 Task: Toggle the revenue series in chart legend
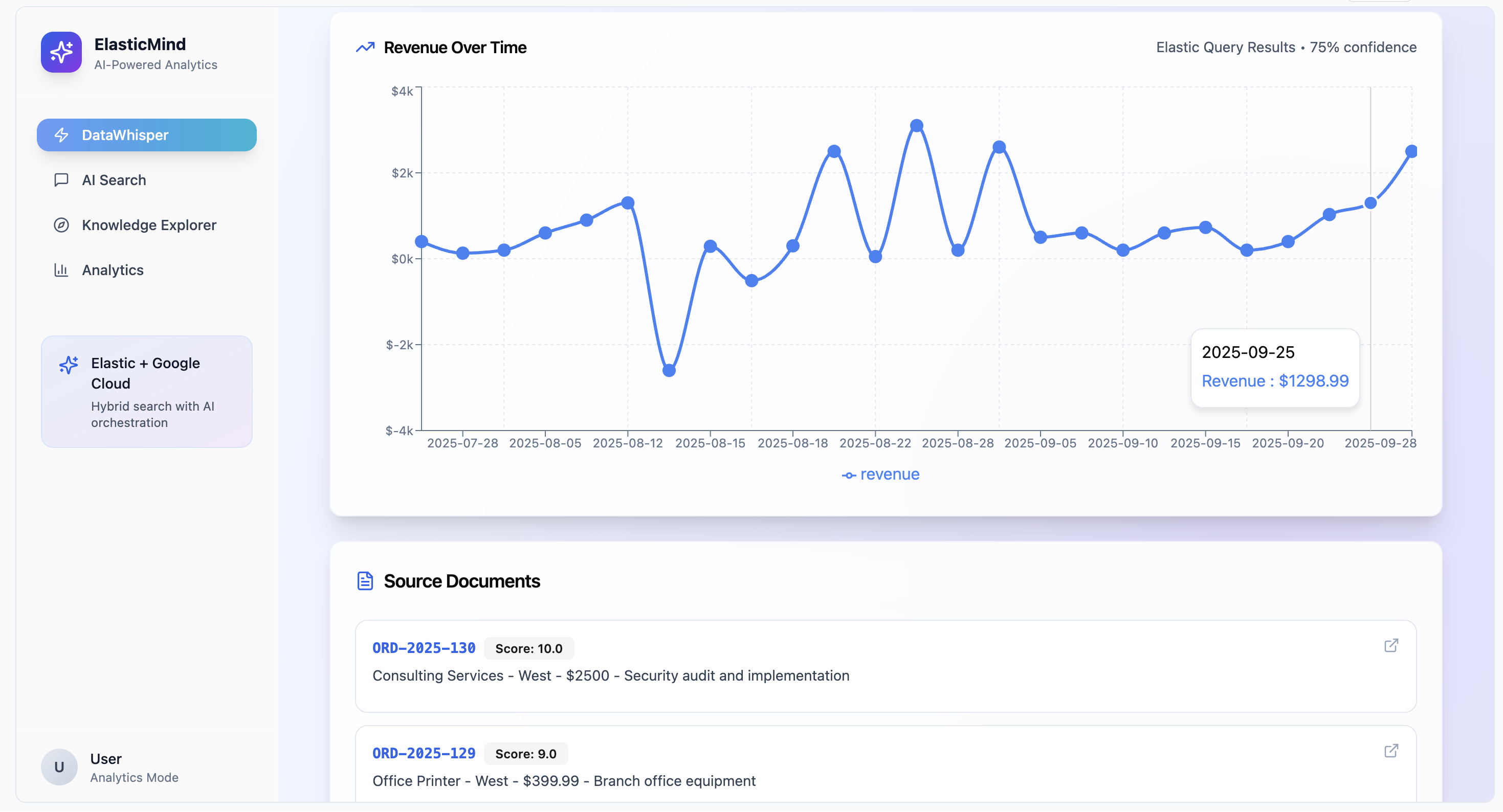[880, 475]
